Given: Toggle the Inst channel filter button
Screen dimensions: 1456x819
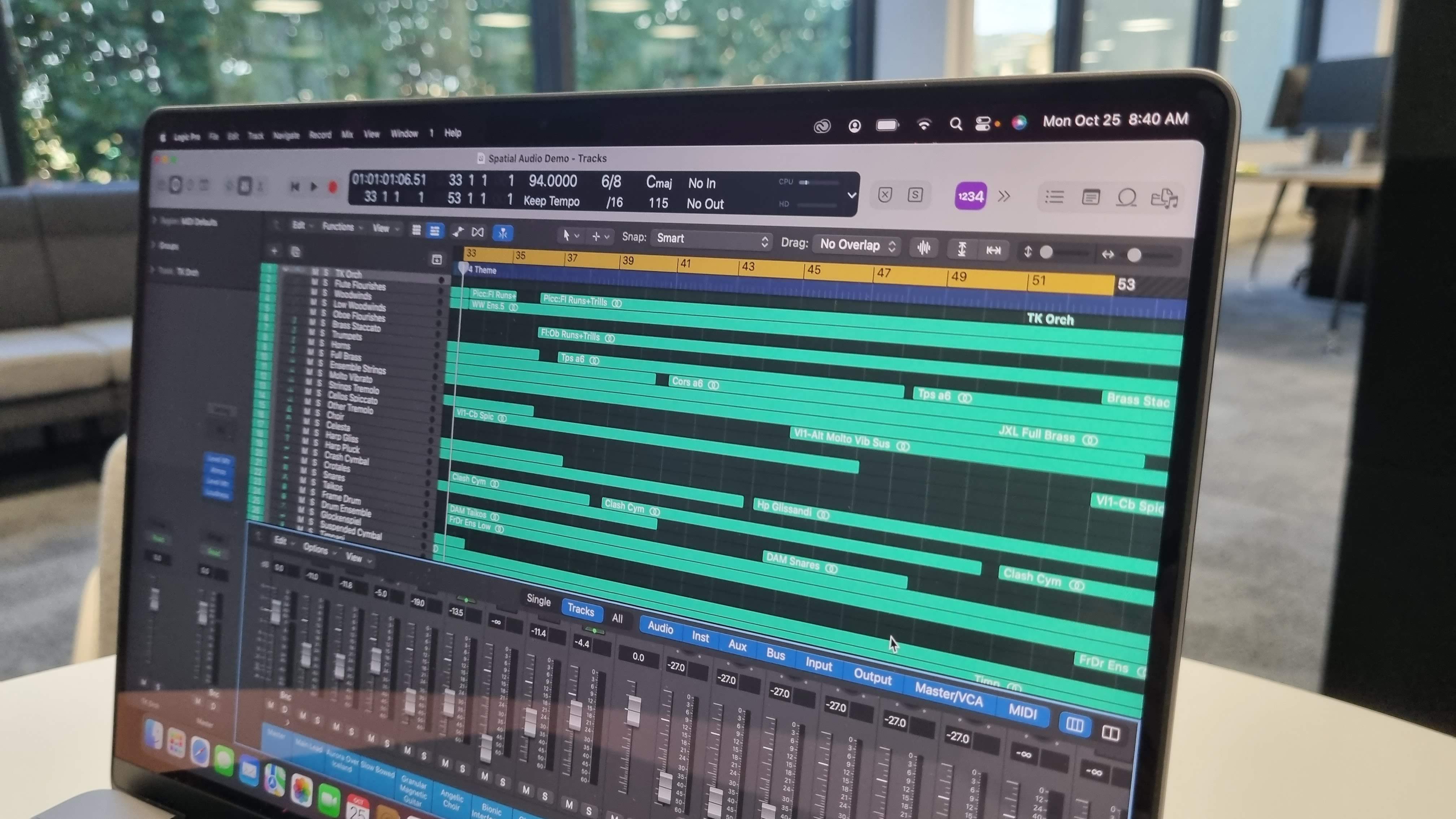Looking at the screenshot, I should coord(700,637).
